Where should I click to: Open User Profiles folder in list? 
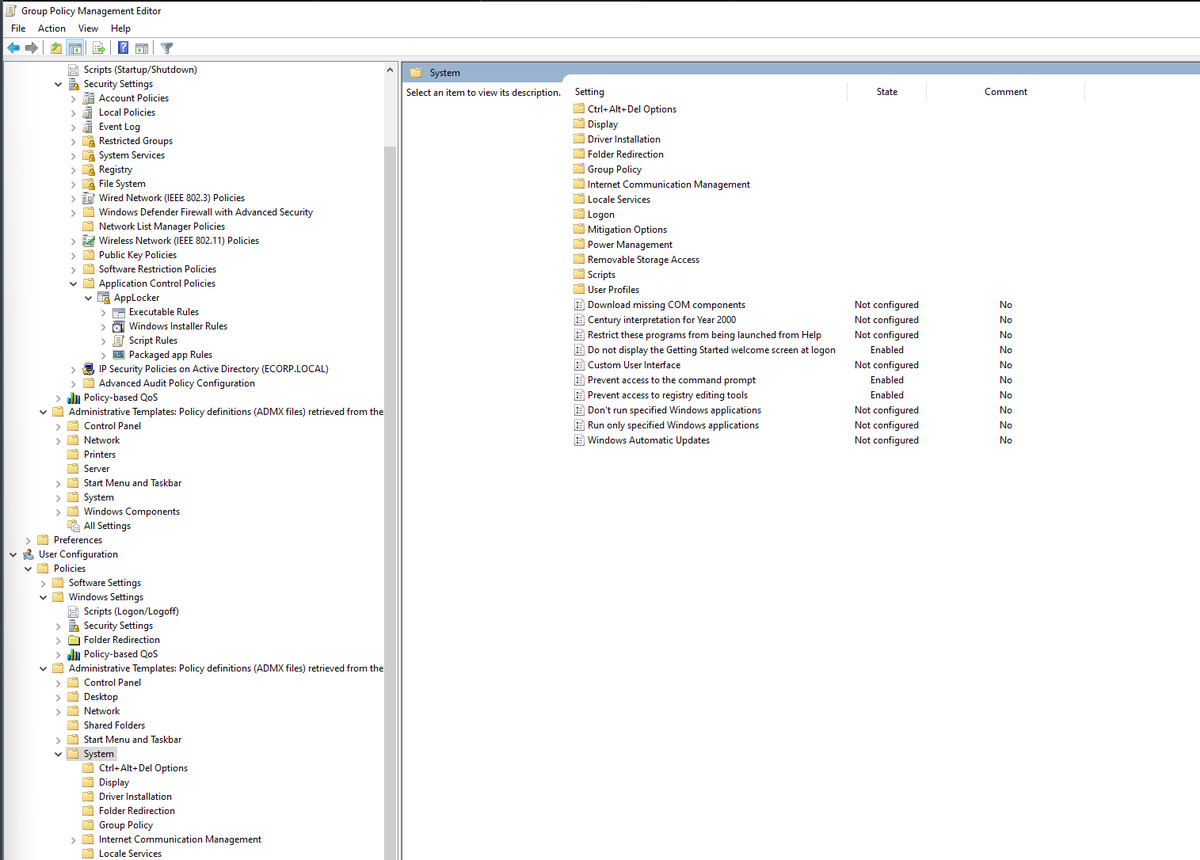pyautogui.click(x=613, y=290)
